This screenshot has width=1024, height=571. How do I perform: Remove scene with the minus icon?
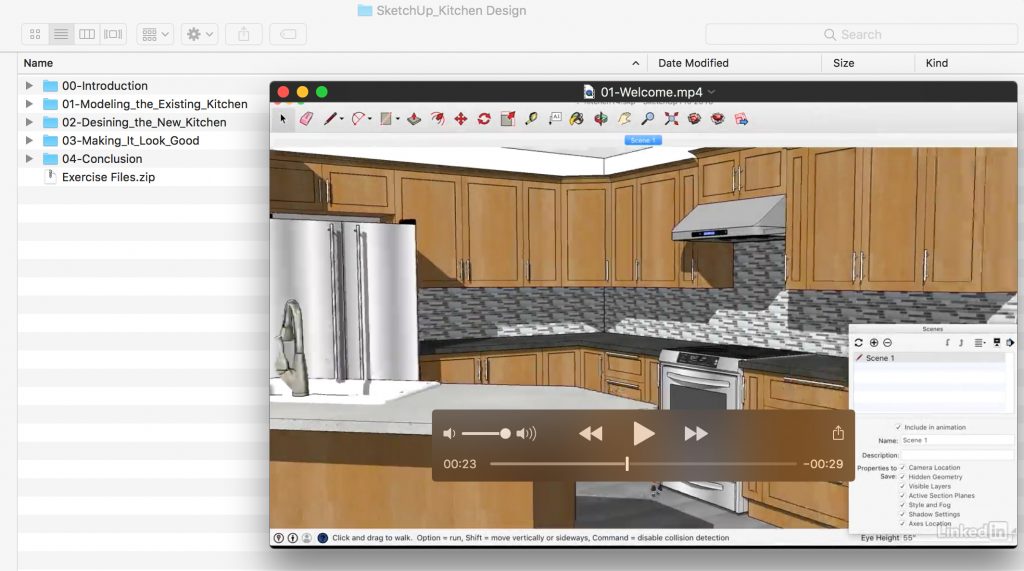pos(887,342)
